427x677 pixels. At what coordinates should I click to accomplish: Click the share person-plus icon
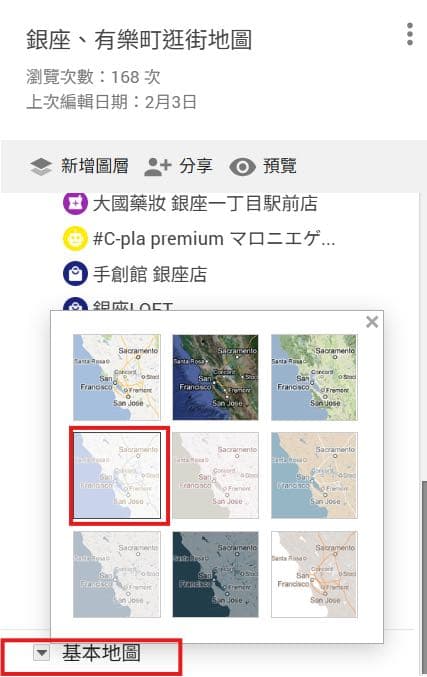[x=158, y=167]
